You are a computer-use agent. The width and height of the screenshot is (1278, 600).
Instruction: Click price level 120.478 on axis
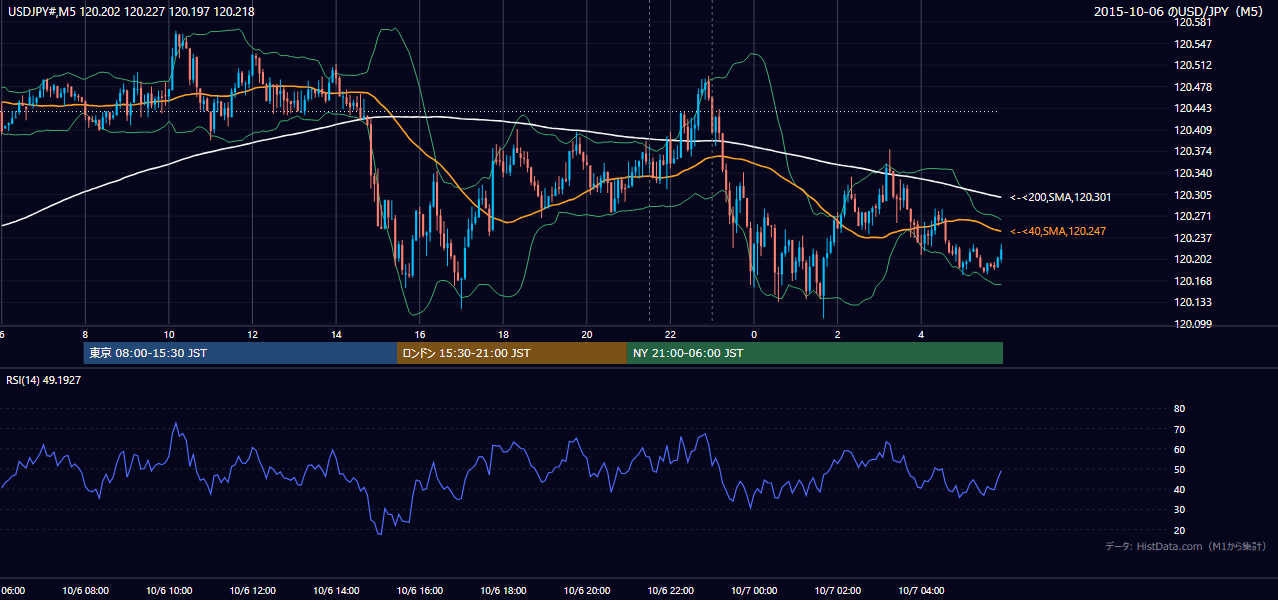tap(1194, 87)
